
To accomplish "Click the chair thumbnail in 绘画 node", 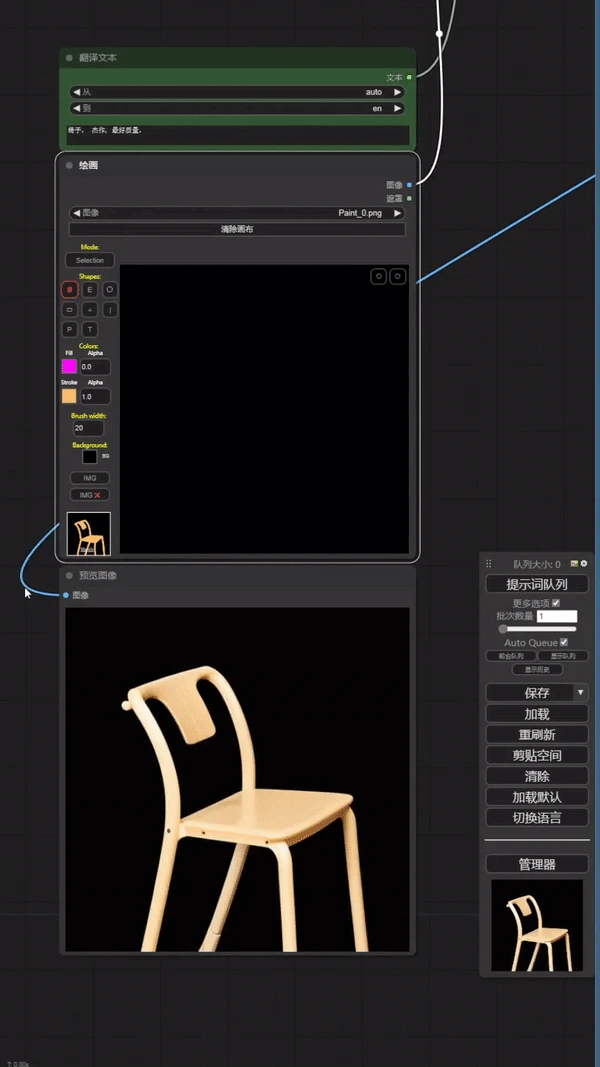I will (x=89, y=534).
